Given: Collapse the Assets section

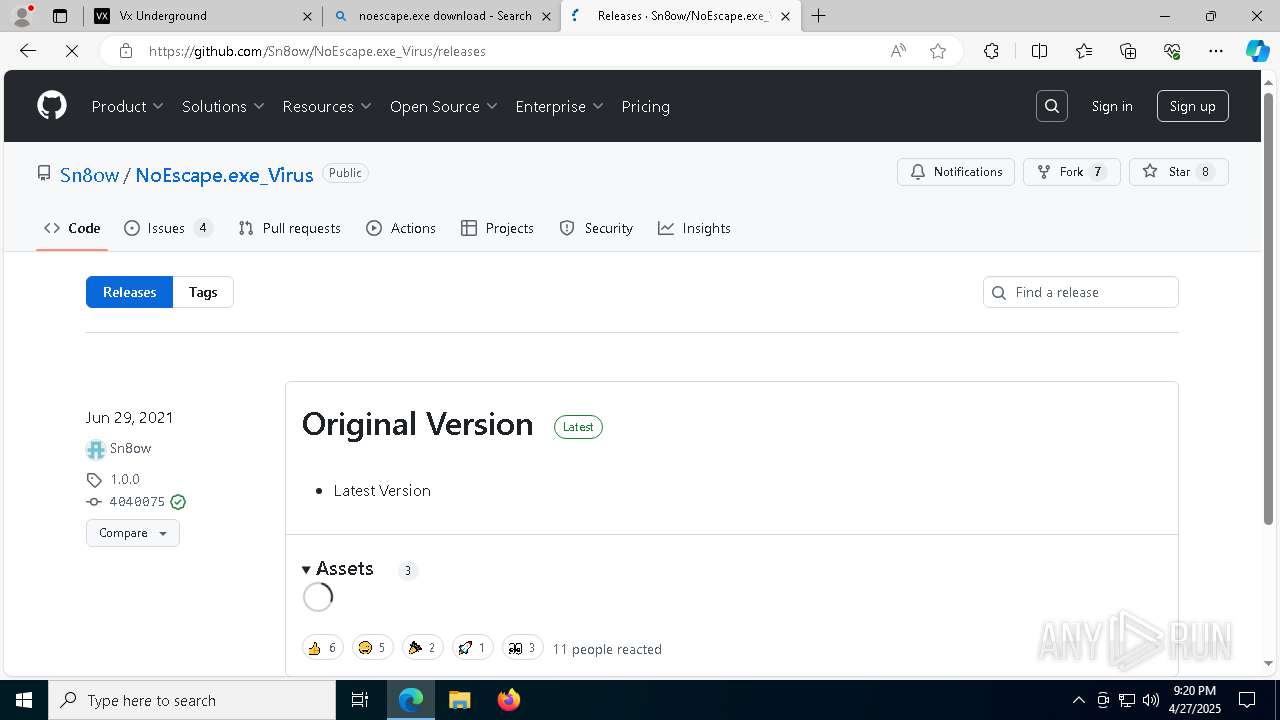Looking at the screenshot, I should (x=338, y=568).
